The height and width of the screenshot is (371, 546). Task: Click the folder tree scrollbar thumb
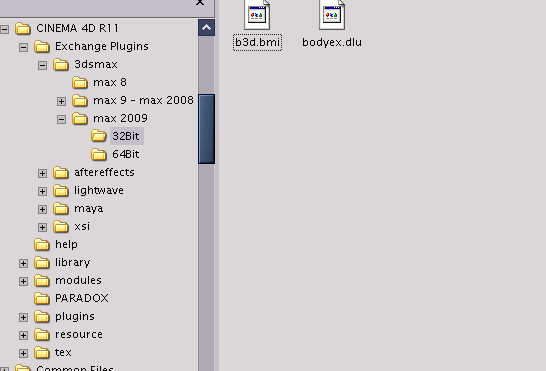pos(206,129)
